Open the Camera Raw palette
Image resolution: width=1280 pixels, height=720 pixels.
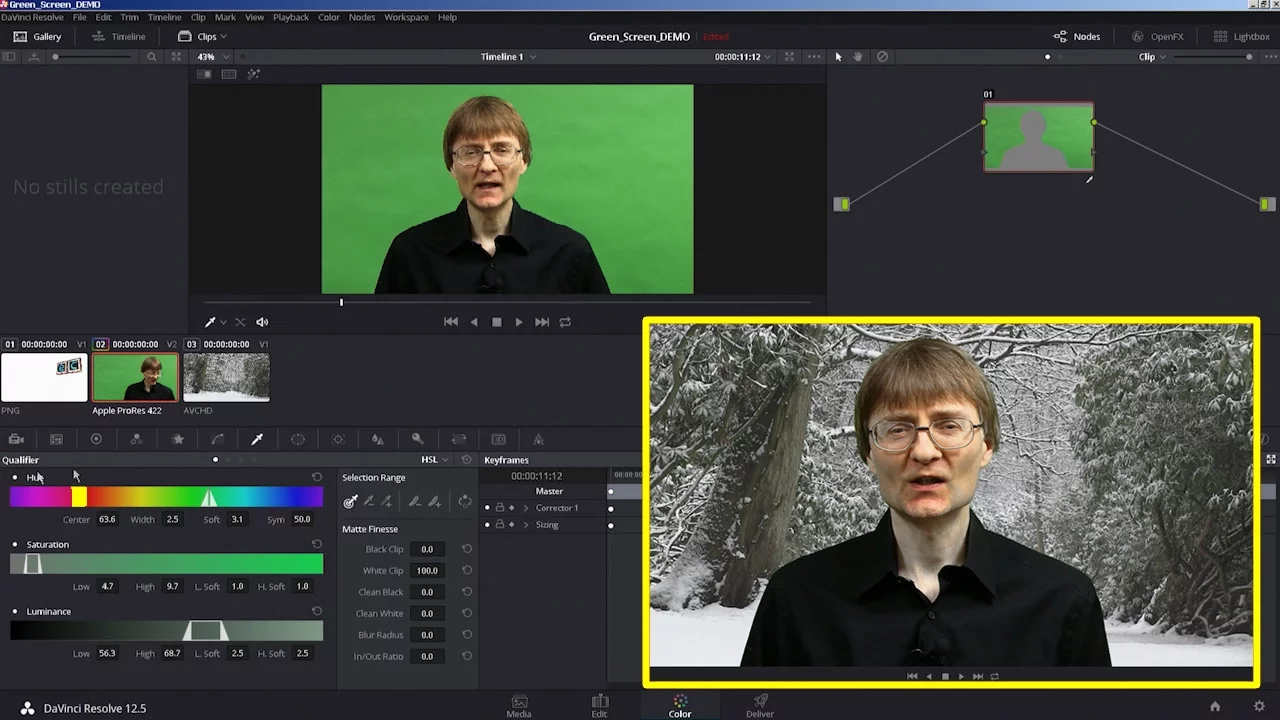point(16,439)
